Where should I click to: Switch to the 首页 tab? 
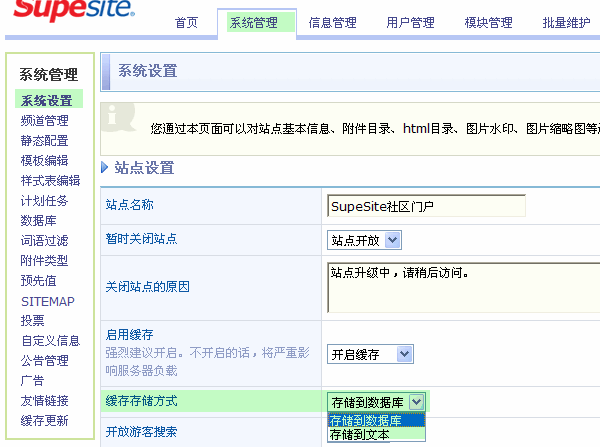(186, 23)
